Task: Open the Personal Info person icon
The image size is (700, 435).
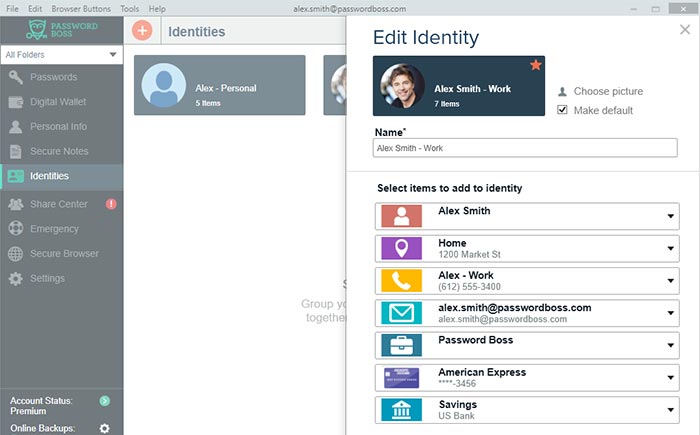Action: 16,127
